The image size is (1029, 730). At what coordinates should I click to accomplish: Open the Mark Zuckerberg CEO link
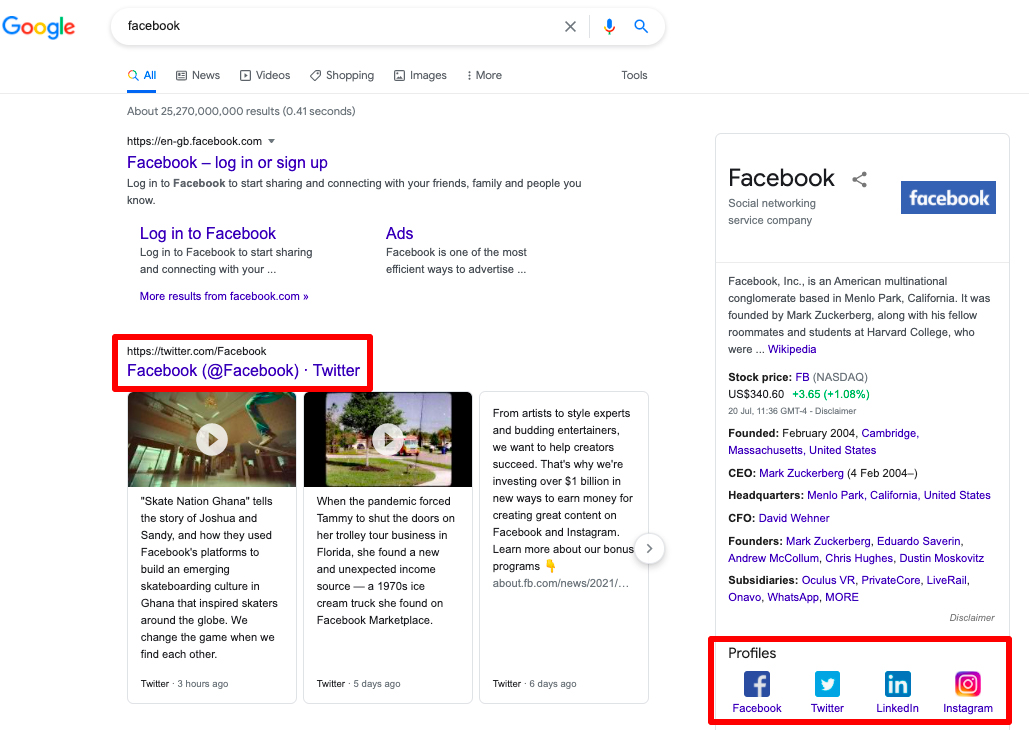[801, 473]
